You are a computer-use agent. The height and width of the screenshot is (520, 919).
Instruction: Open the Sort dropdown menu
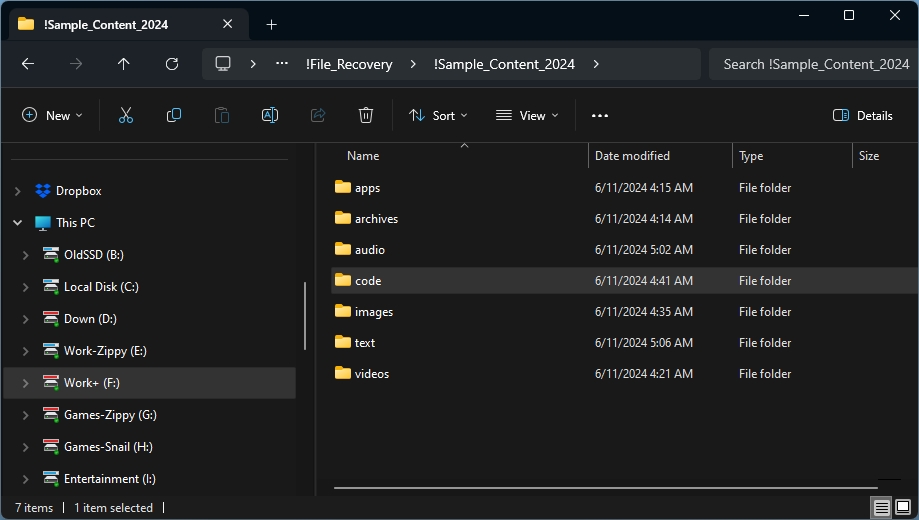tap(438, 115)
